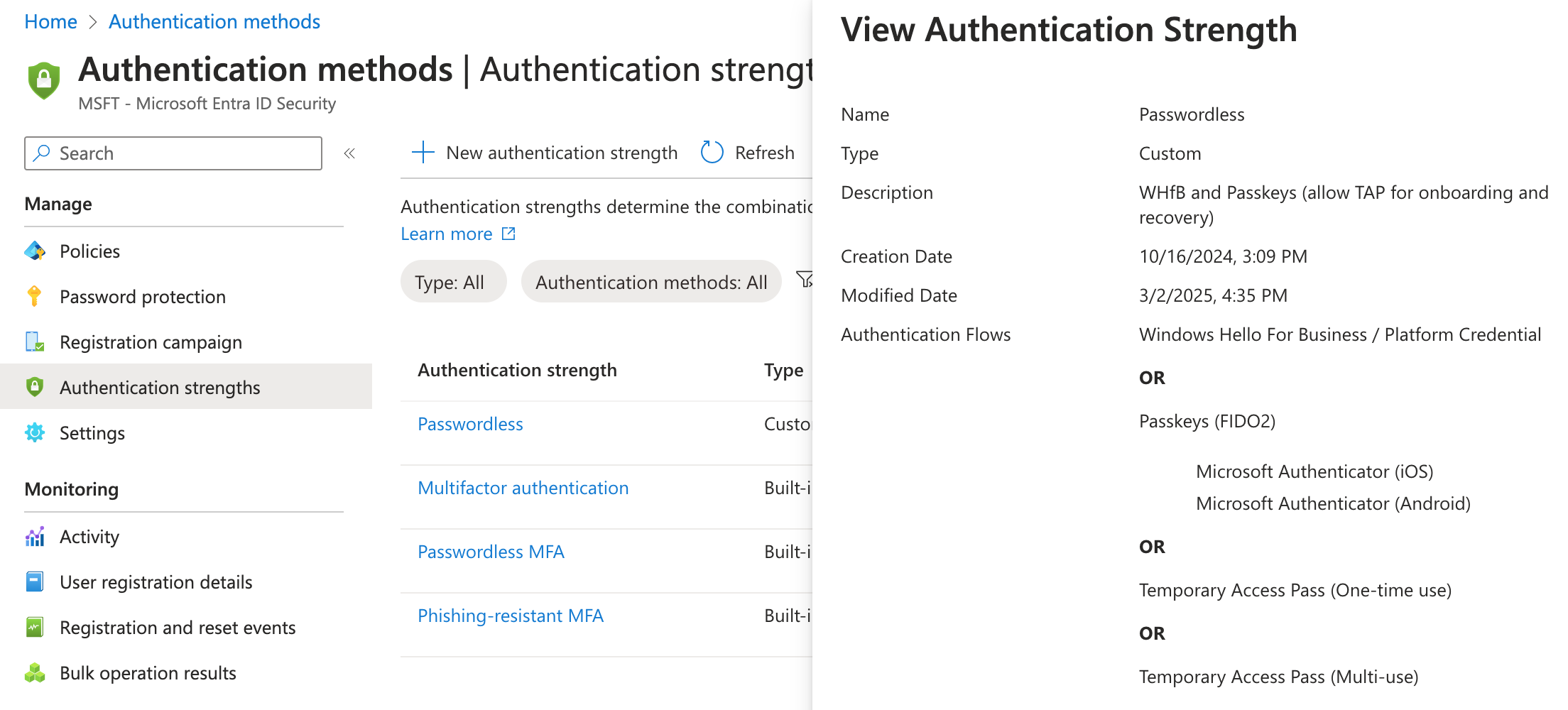
Task: Click Microsoft Authenticator (Android) entry
Action: point(1333,503)
